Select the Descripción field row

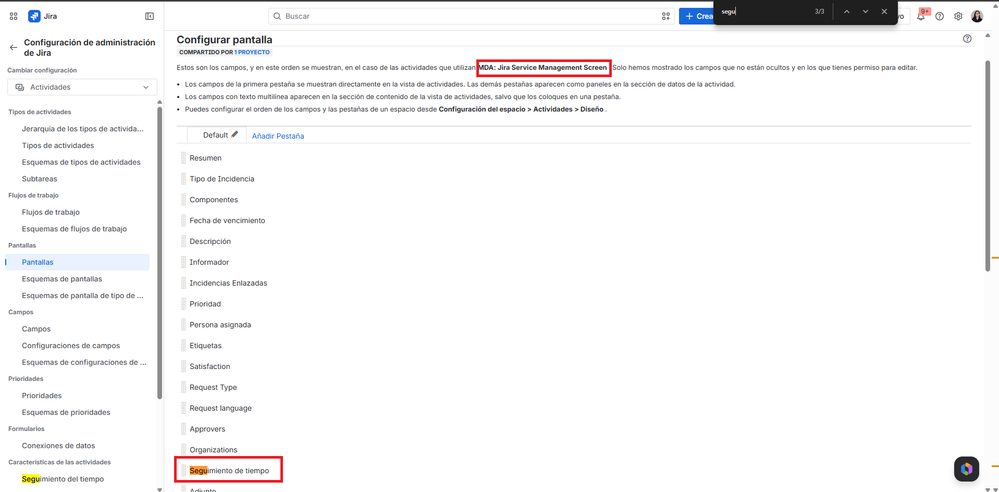pyautogui.click(x=210, y=242)
